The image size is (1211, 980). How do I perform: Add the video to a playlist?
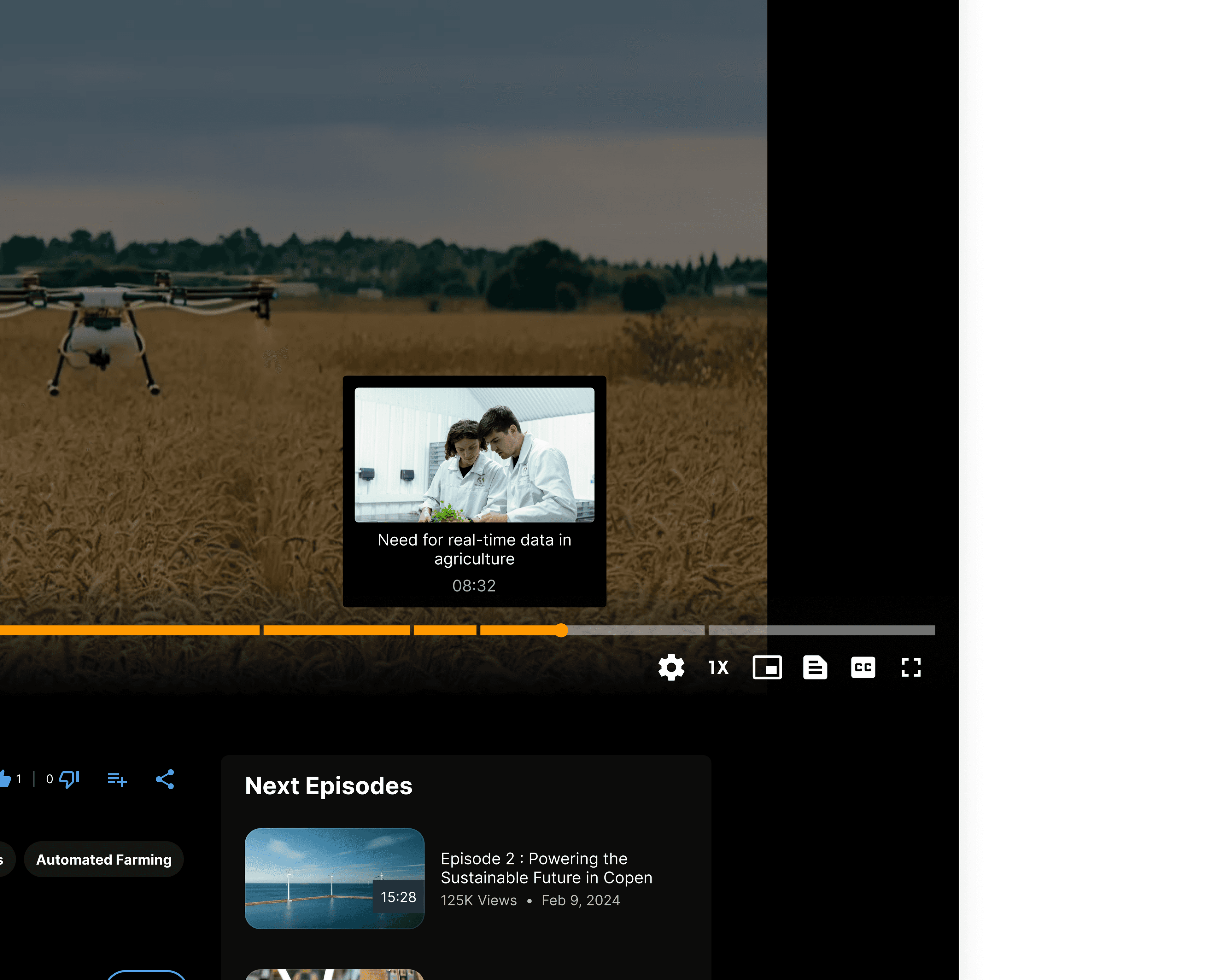[x=117, y=779]
